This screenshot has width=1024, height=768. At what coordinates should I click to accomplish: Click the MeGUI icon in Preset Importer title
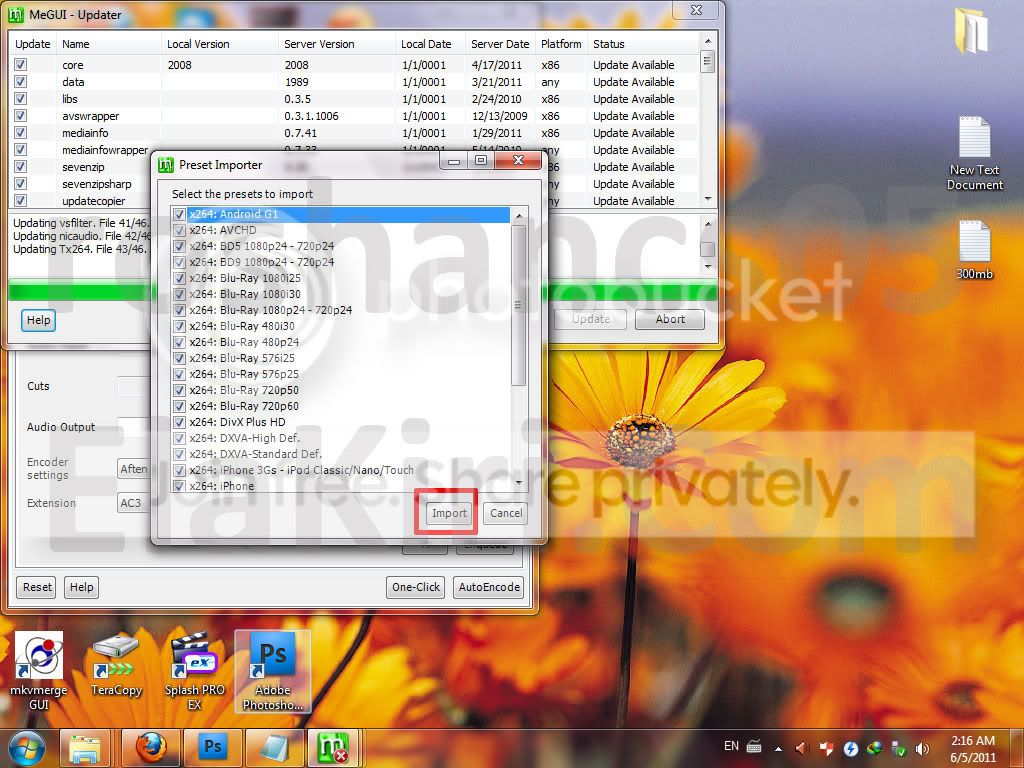[166, 165]
